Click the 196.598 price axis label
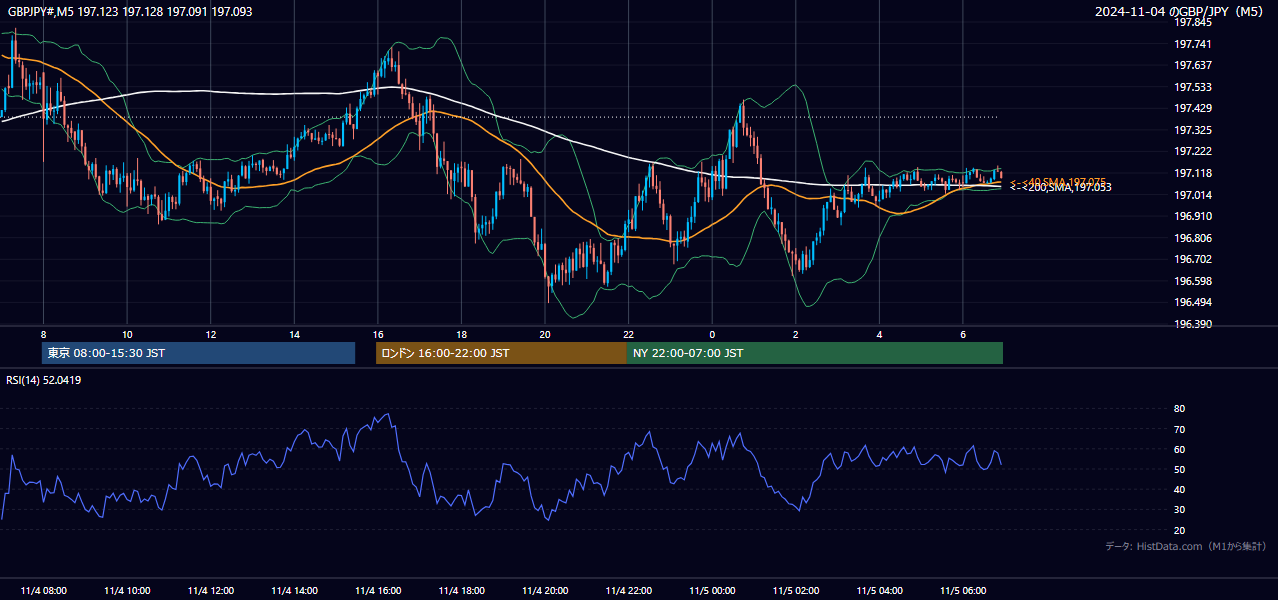1278x600 pixels. point(1191,281)
